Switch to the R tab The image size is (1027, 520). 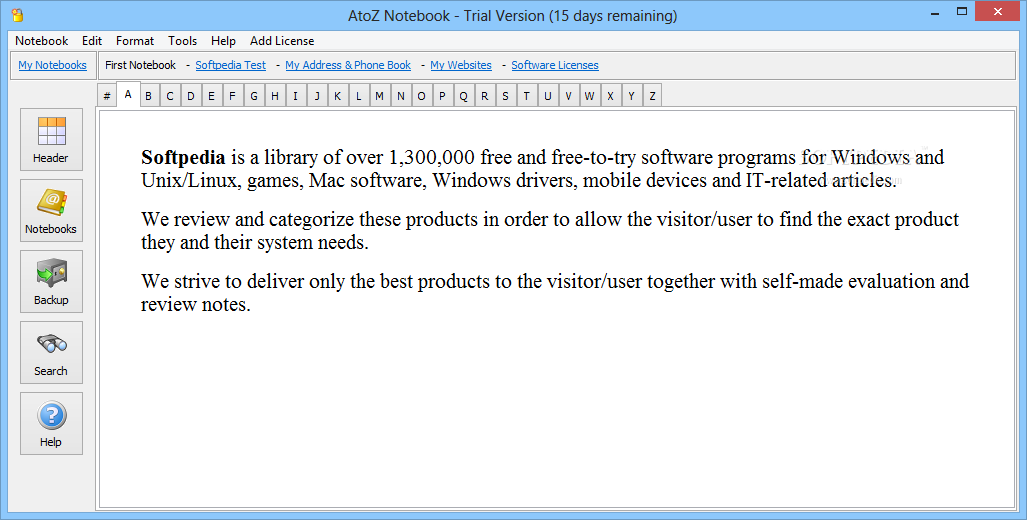(484, 96)
